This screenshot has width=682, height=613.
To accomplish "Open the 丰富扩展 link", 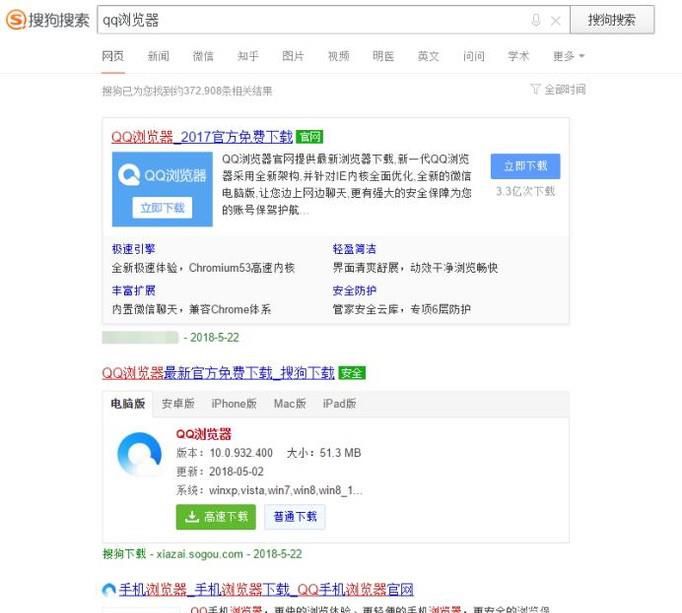I will (x=134, y=290).
